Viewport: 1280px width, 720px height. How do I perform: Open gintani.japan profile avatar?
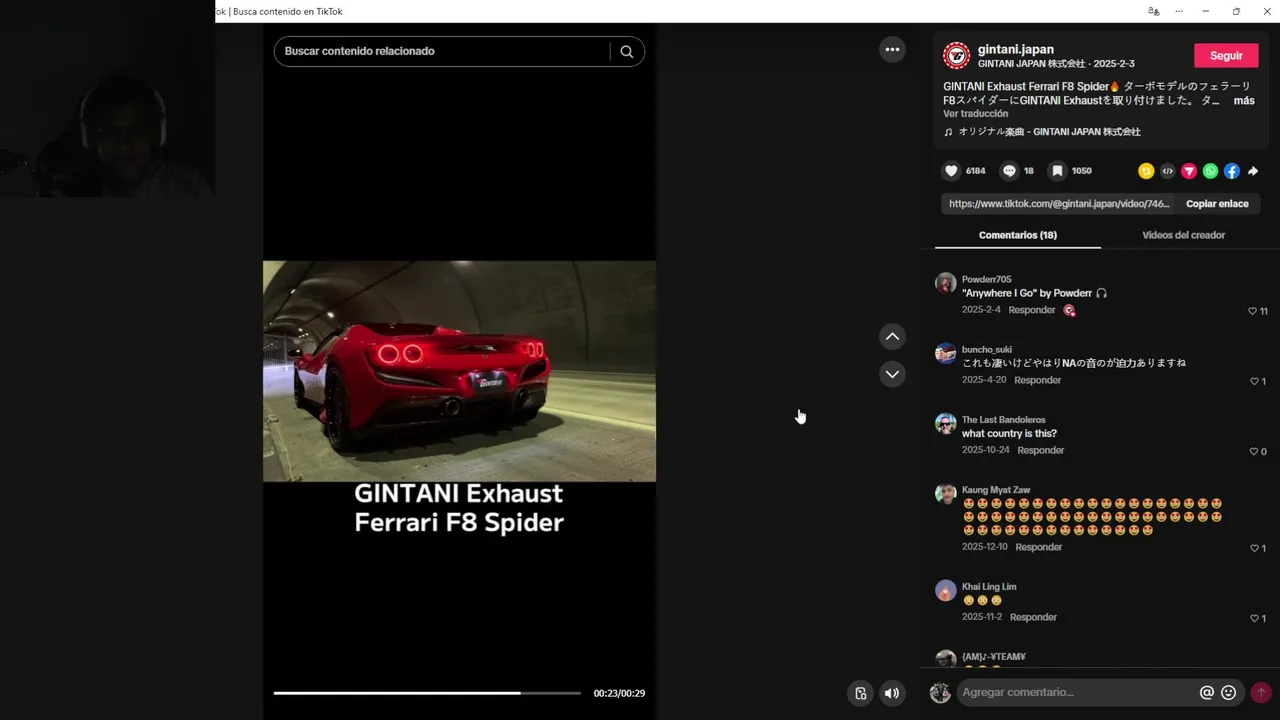point(956,56)
